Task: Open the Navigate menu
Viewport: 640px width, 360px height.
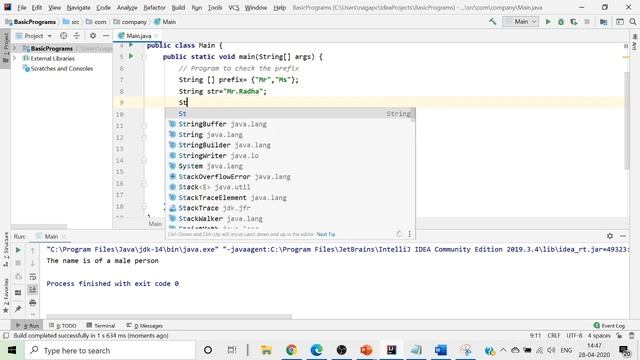Action: pos(78,8)
